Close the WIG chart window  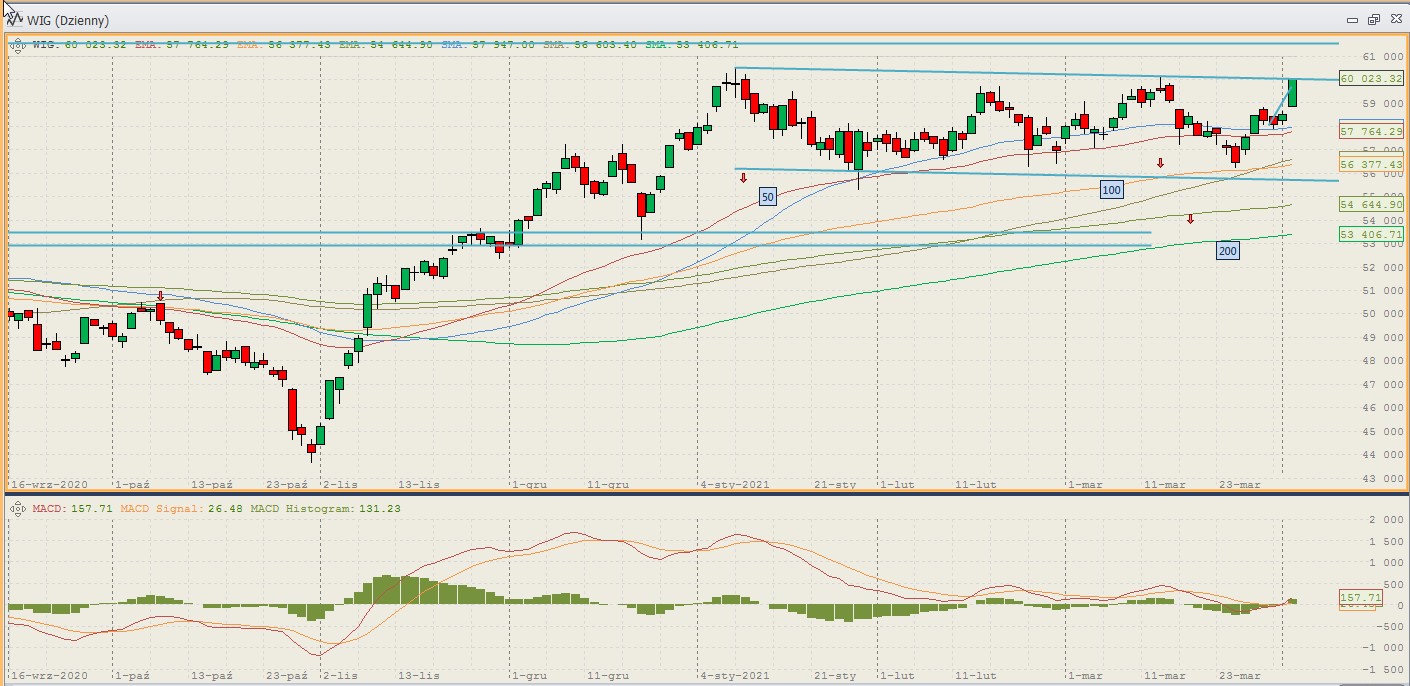[x=1393, y=20]
